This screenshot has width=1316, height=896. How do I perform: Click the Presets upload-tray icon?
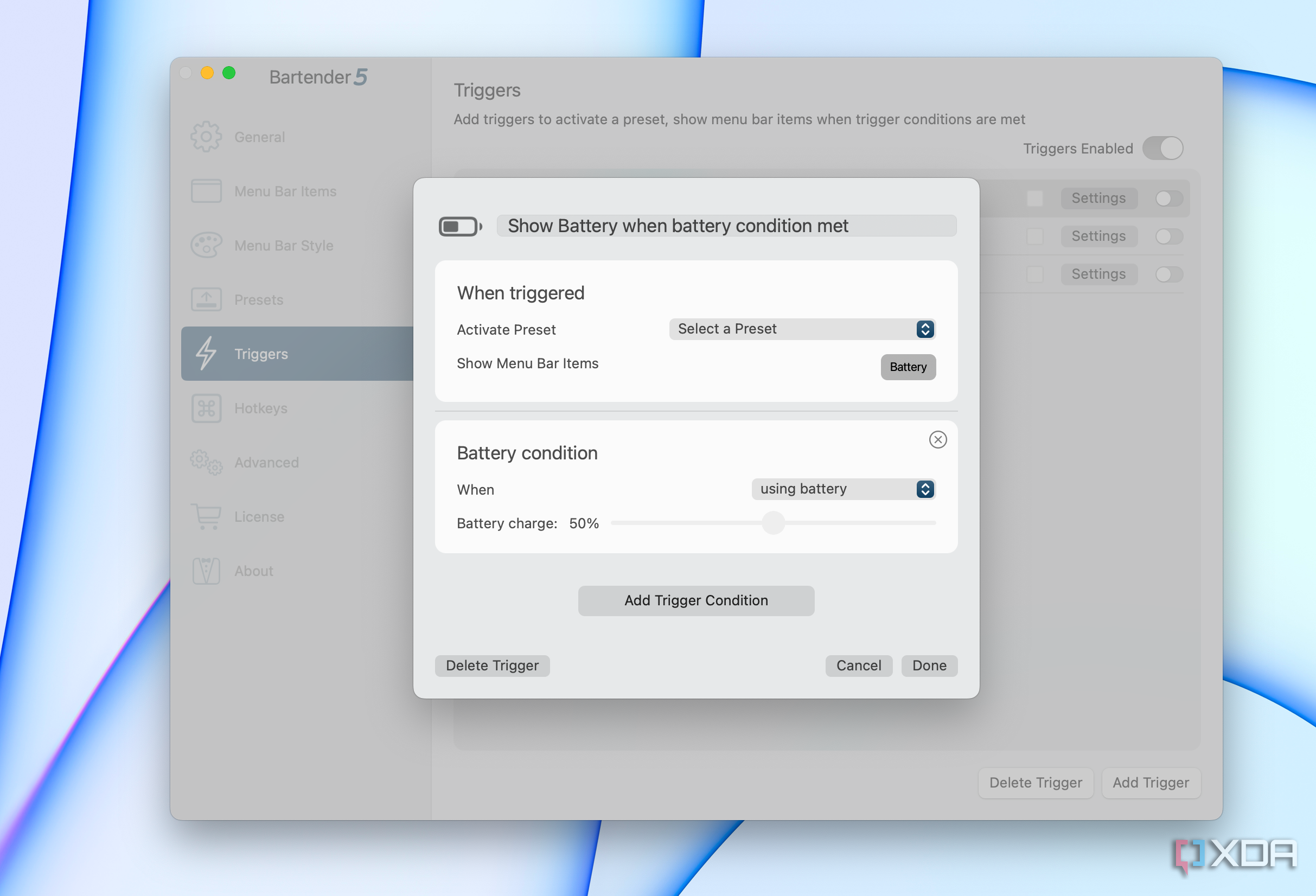tap(206, 299)
